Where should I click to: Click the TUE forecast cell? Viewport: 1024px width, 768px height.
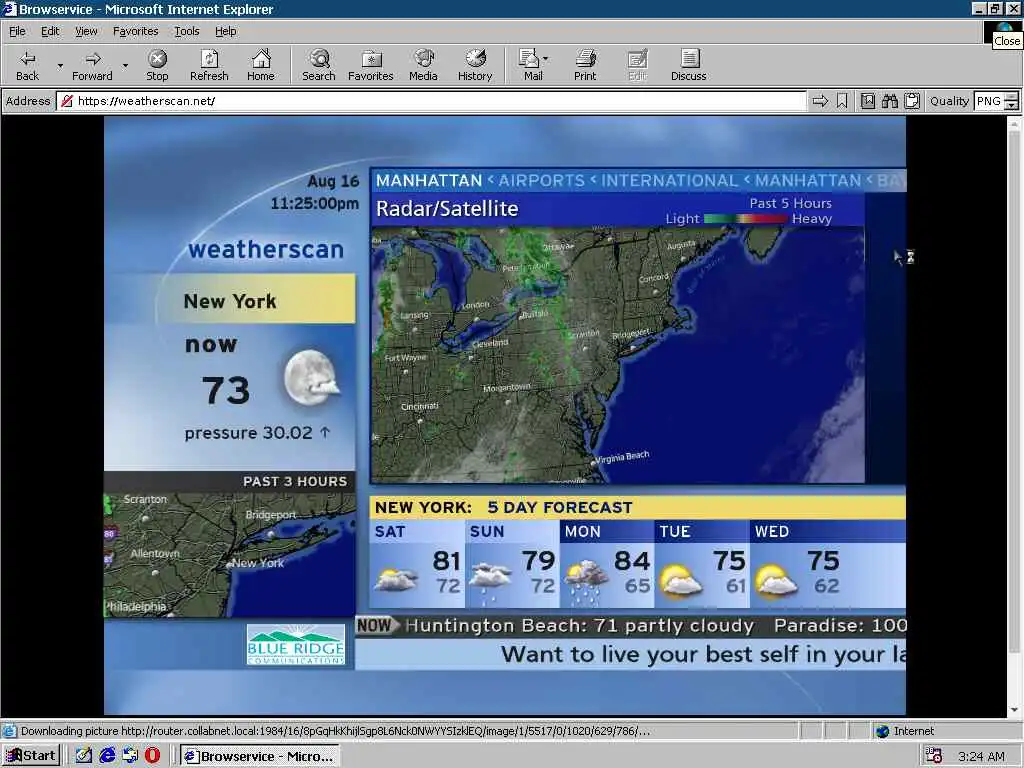pyautogui.click(x=702, y=564)
